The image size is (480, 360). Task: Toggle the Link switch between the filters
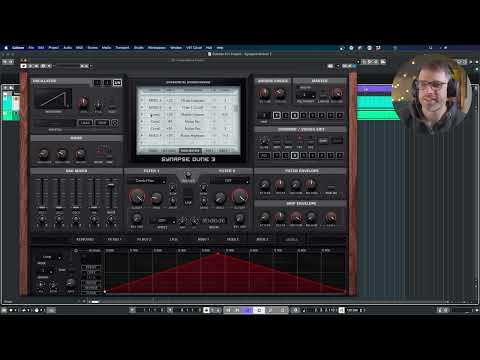188,194
